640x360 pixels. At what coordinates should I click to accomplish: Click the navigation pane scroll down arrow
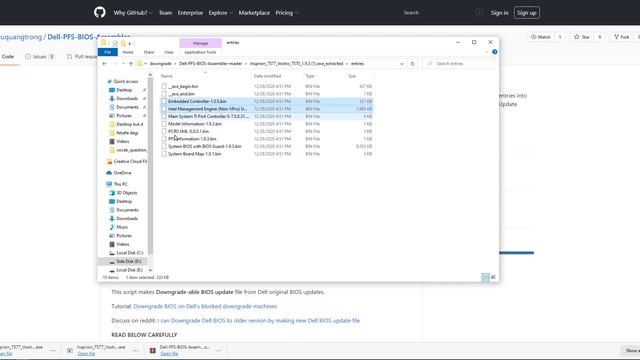point(150,270)
